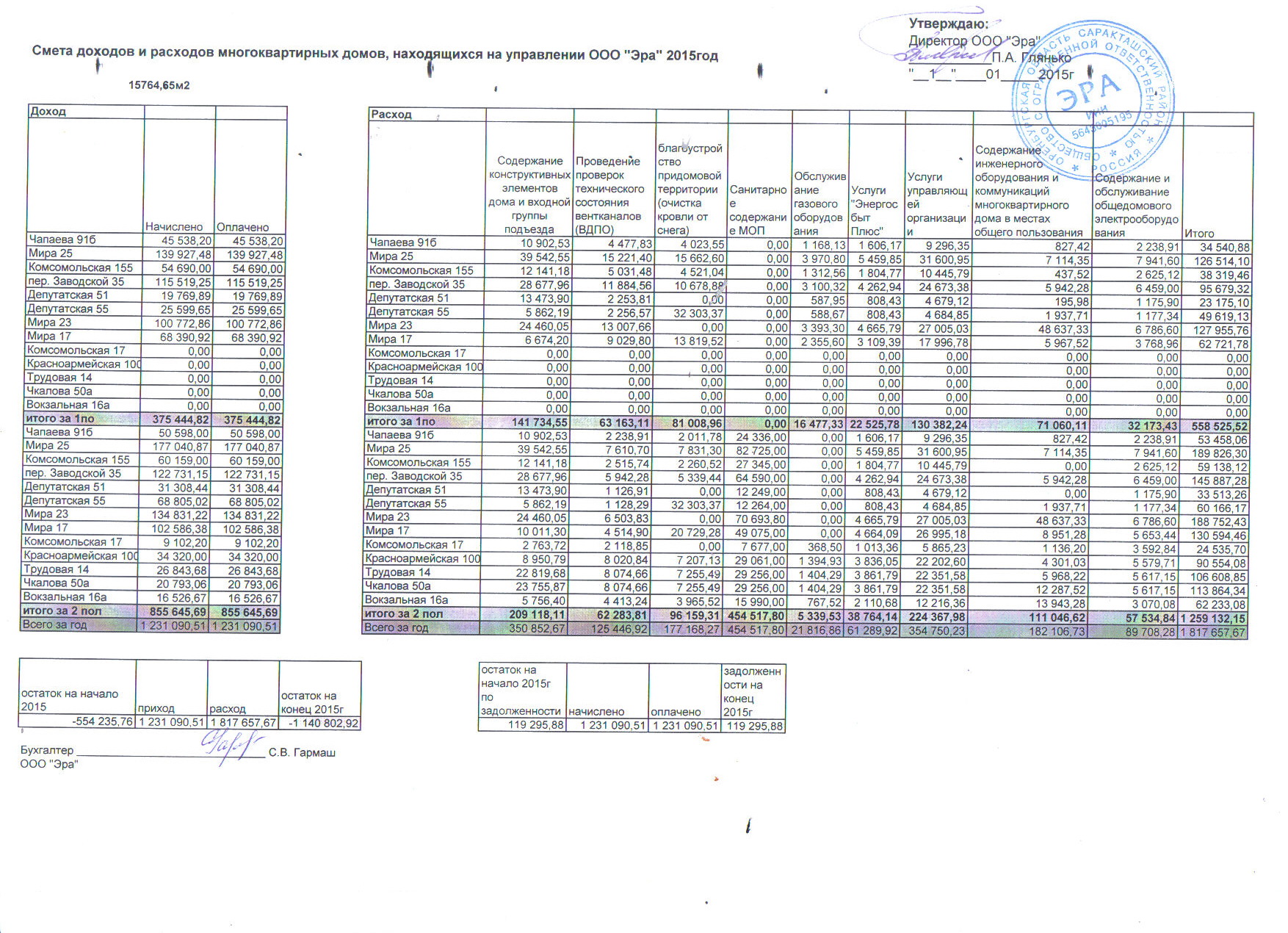This screenshot has width=1288, height=933.
Task: Click the income total '855 645,69' under Оплачено
Action: 250,611
